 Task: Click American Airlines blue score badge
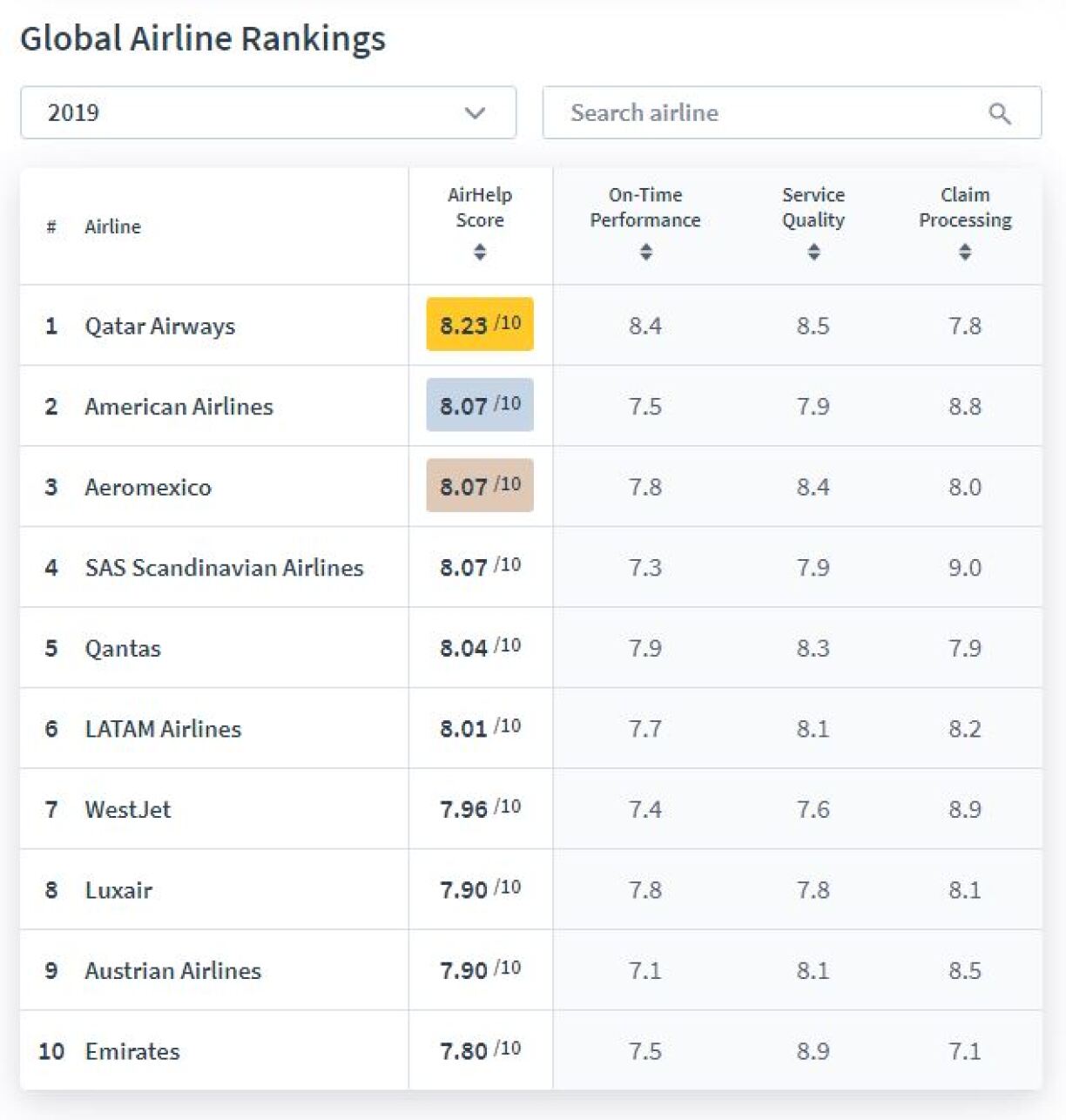(480, 405)
